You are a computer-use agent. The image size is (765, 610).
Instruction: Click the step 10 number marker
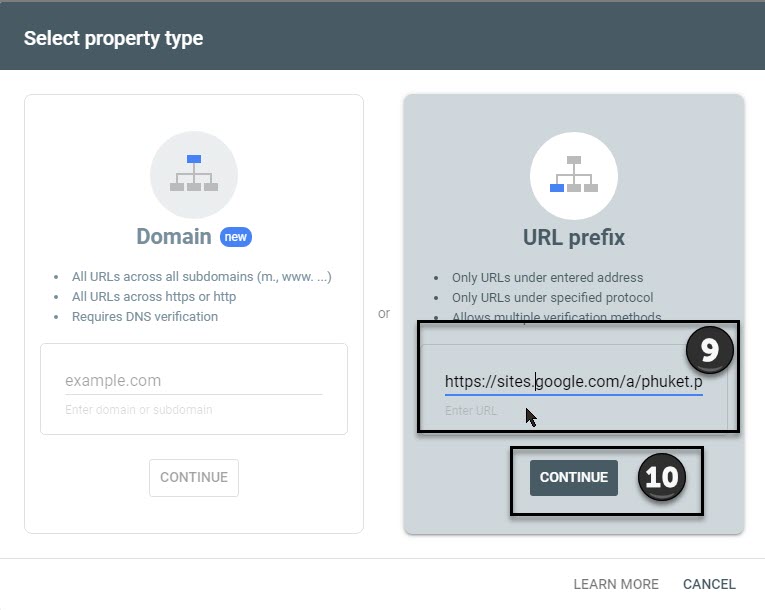662,477
